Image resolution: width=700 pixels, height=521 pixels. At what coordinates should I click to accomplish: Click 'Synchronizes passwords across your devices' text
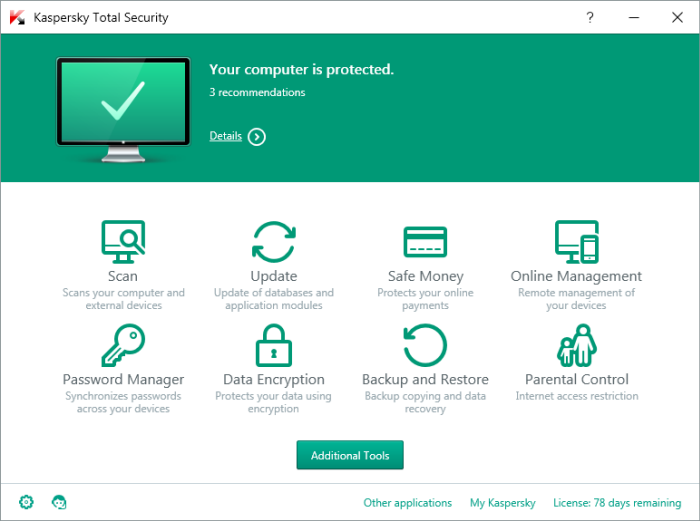click(x=123, y=402)
